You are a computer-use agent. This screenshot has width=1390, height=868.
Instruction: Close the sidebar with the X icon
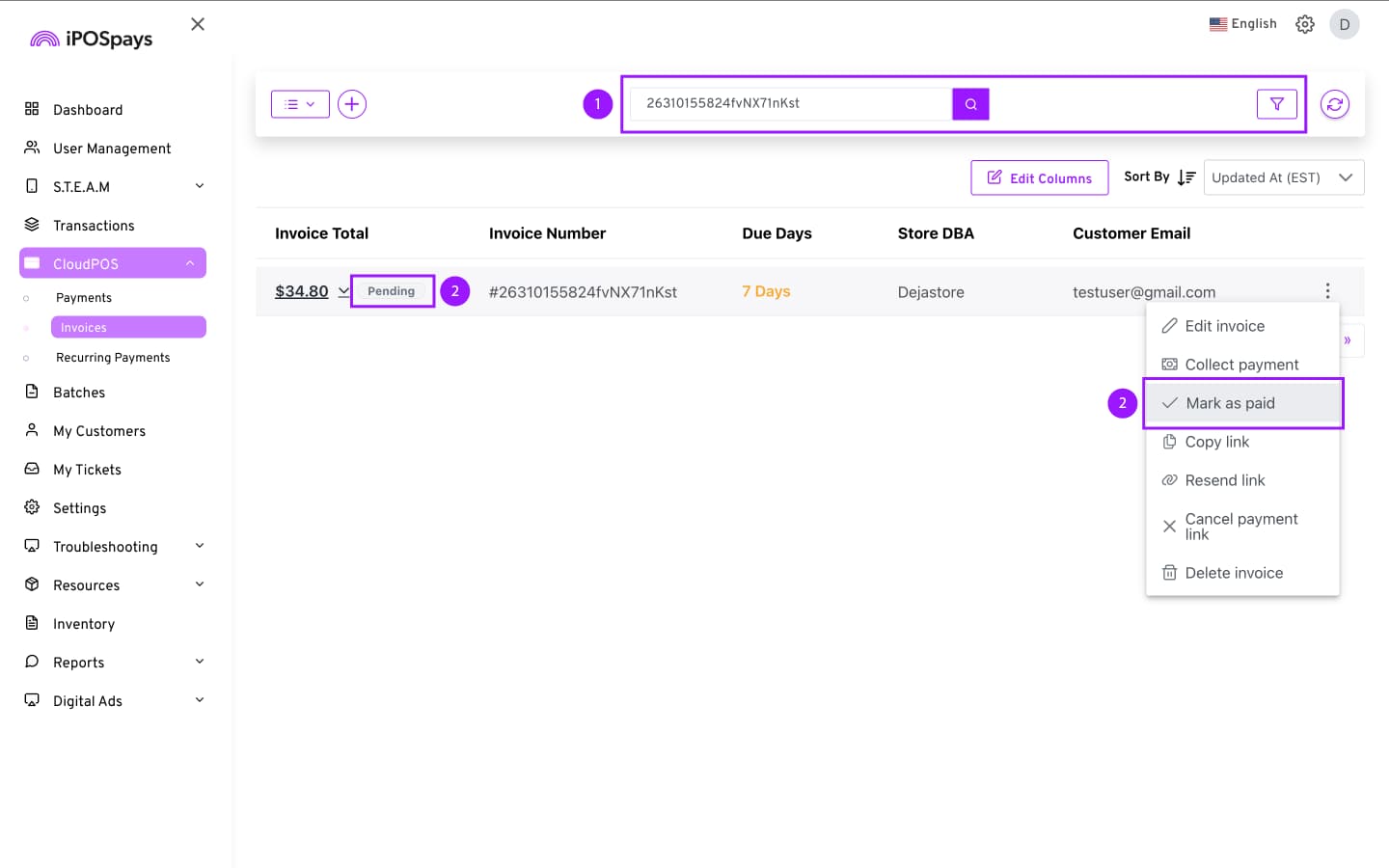click(198, 24)
